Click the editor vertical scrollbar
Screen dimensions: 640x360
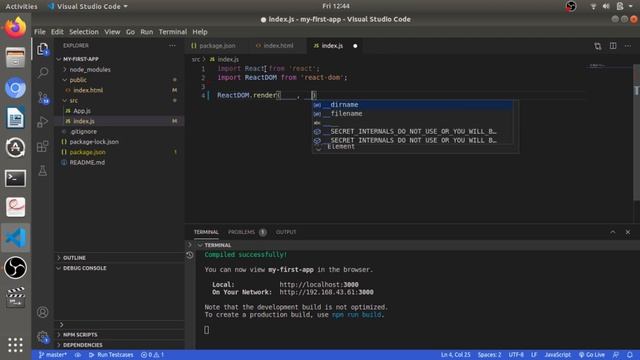[x=636, y=133]
